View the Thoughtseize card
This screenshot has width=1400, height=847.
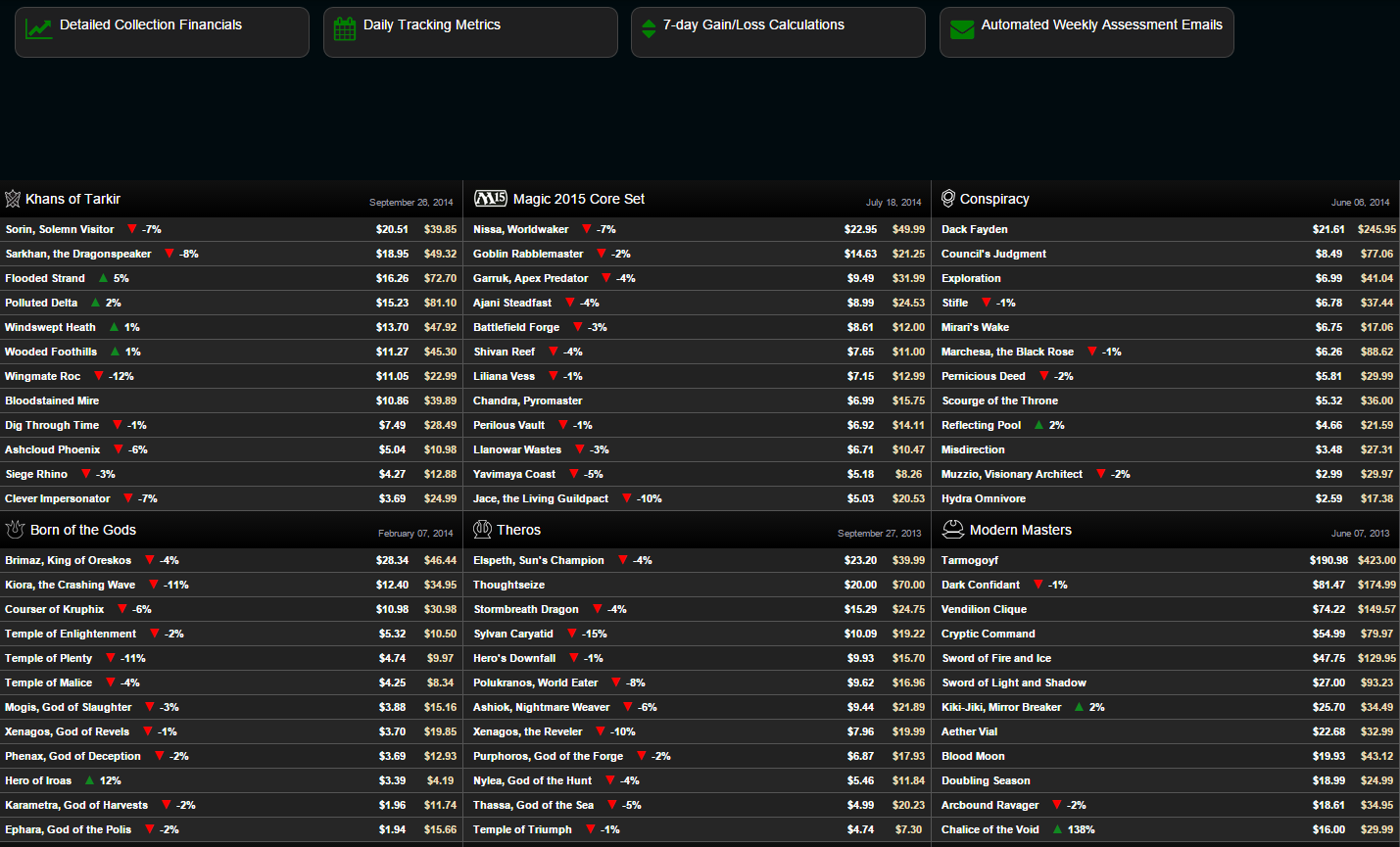509,585
